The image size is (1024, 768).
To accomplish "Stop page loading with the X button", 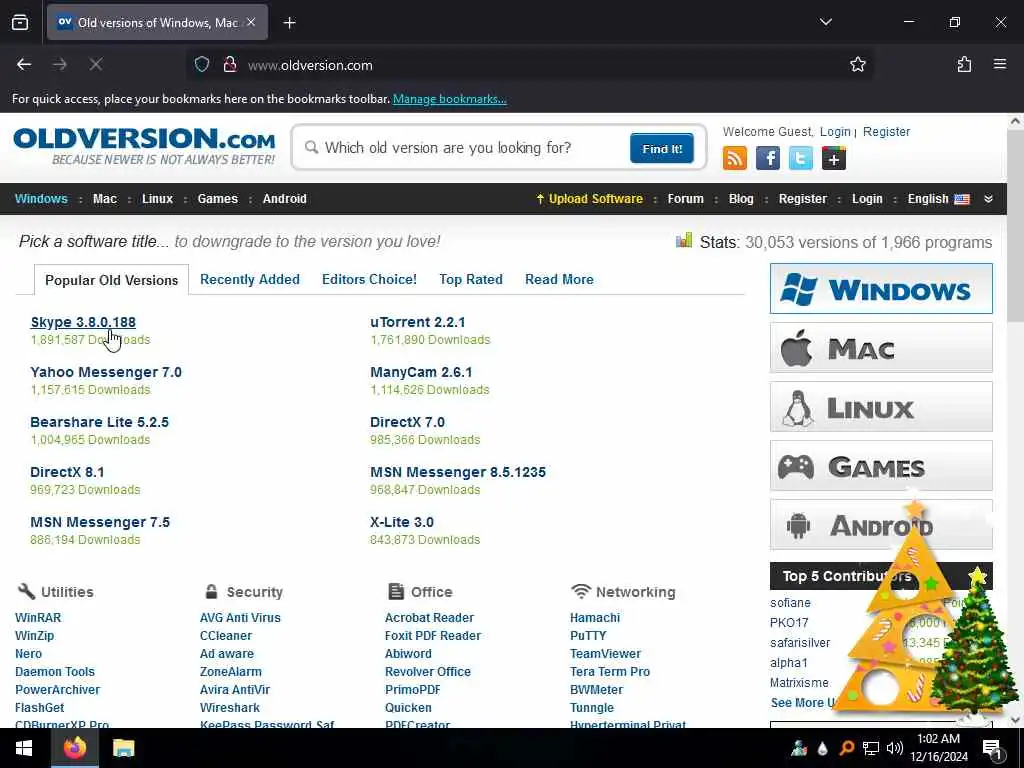I will 95,64.
